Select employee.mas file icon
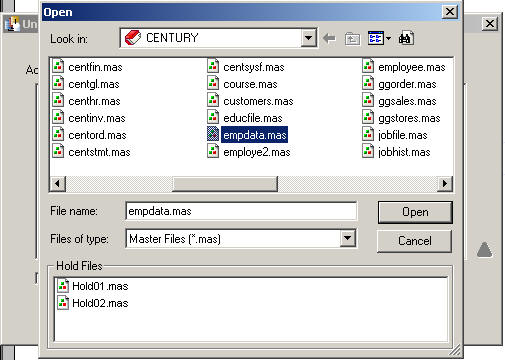The height and width of the screenshot is (360, 505). pos(368,66)
